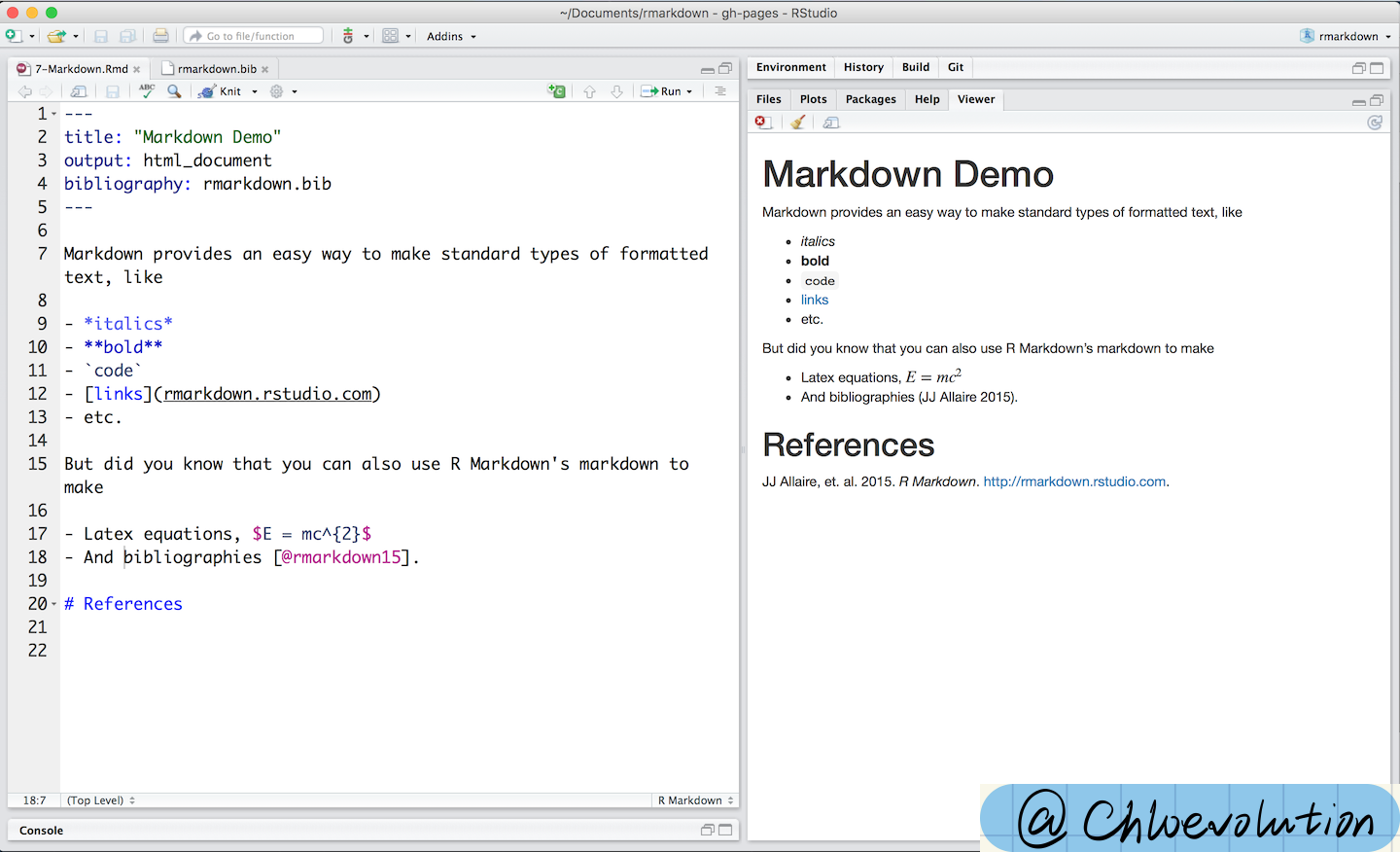Go to previous chunk up arrow

coord(589,91)
